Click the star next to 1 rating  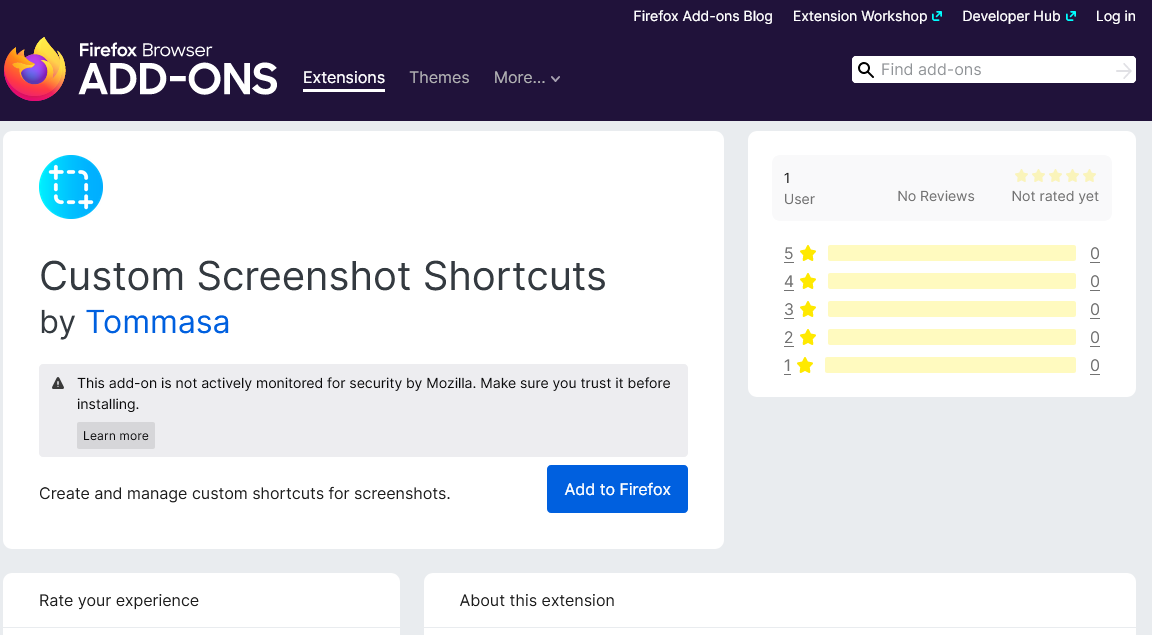point(805,365)
